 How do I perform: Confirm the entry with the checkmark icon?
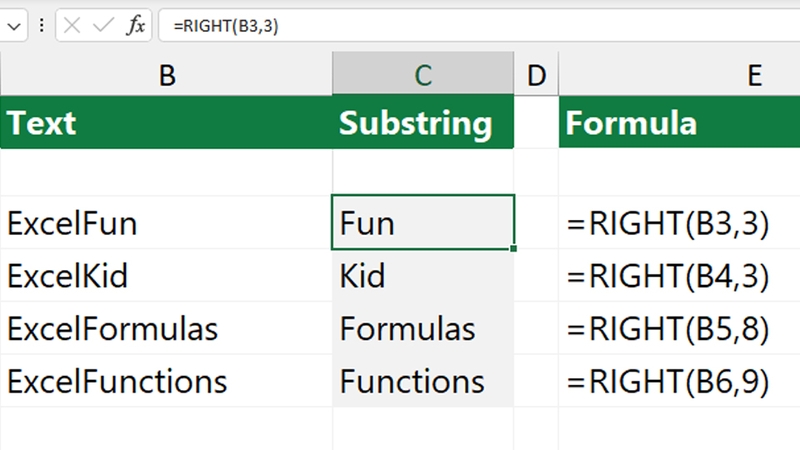pyautogui.click(x=104, y=25)
